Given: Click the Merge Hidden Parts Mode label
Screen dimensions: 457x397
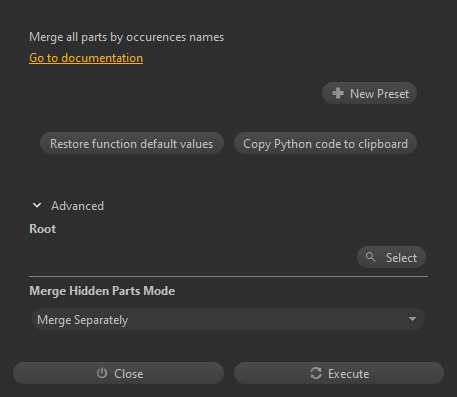Looking at the screenshot, I should click(102, 291).
